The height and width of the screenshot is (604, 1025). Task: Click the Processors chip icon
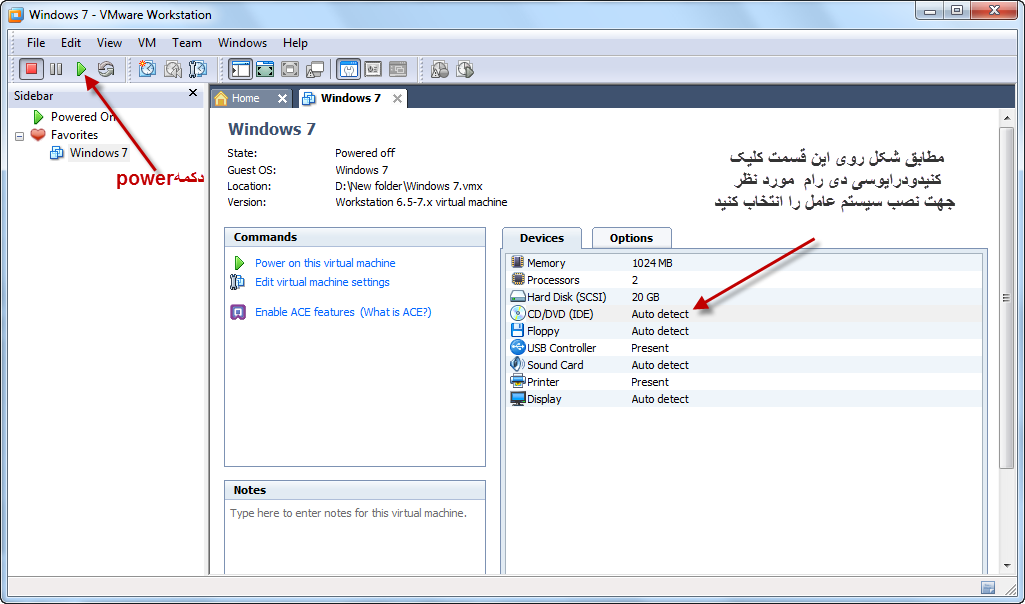click(518, 280)
